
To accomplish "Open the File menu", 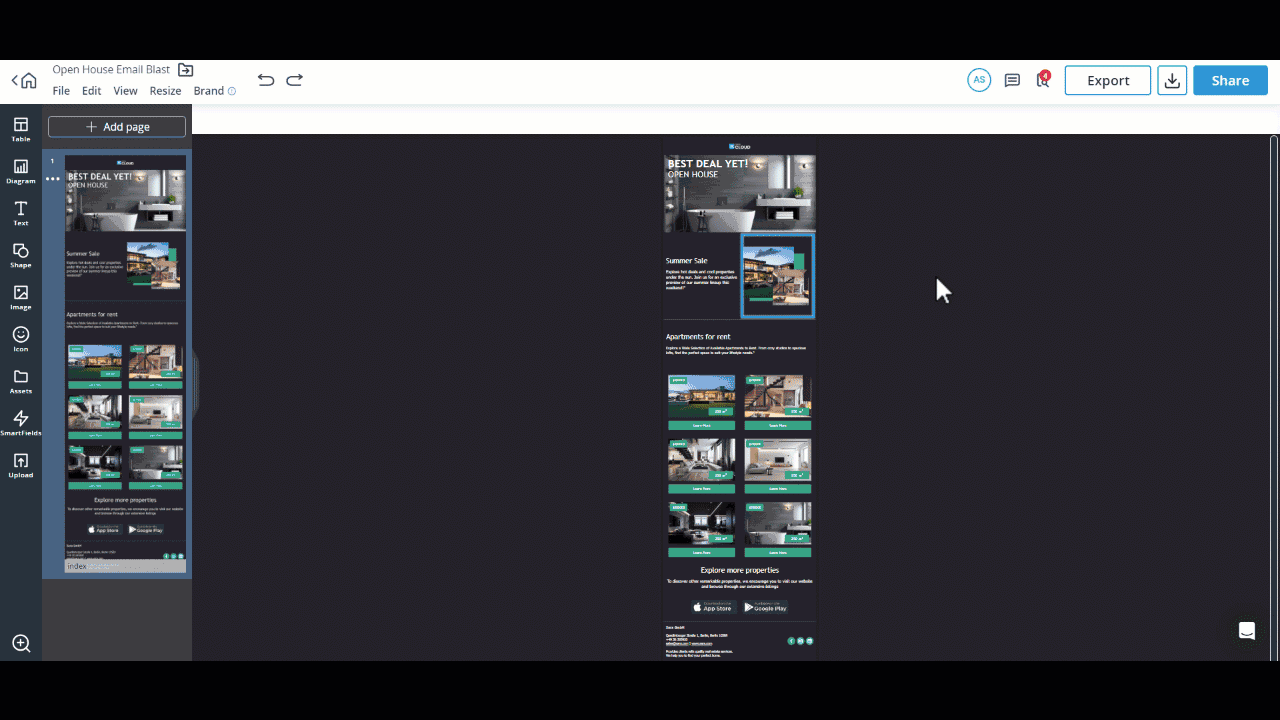I will [x=61, y=91].
